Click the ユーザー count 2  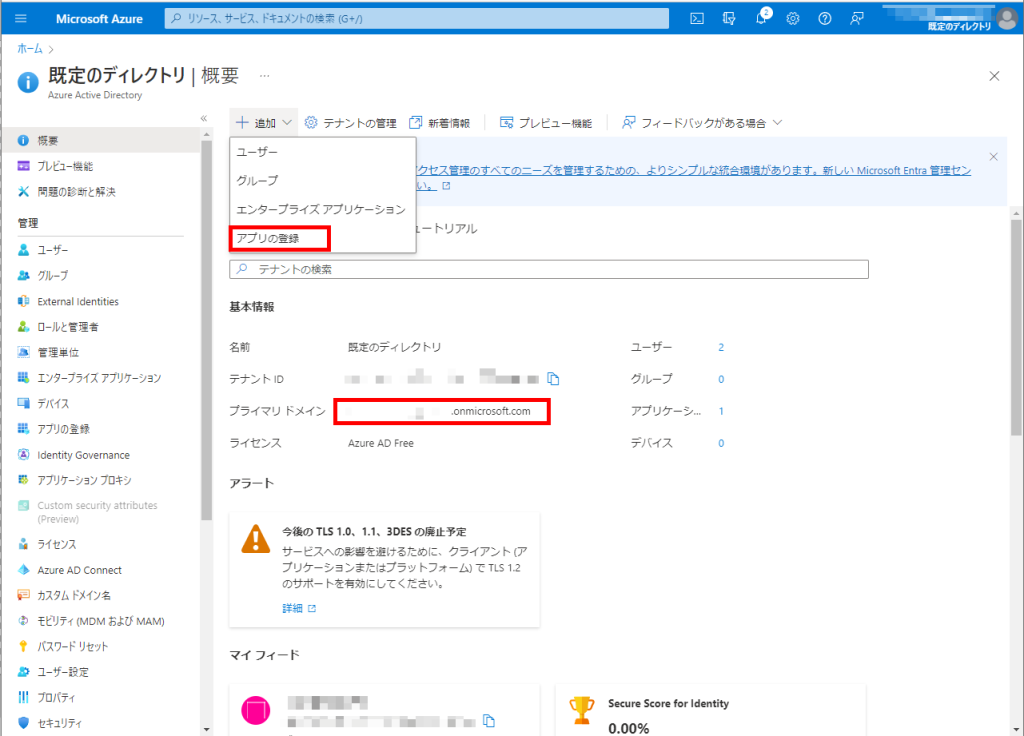[x=721, y=347]
